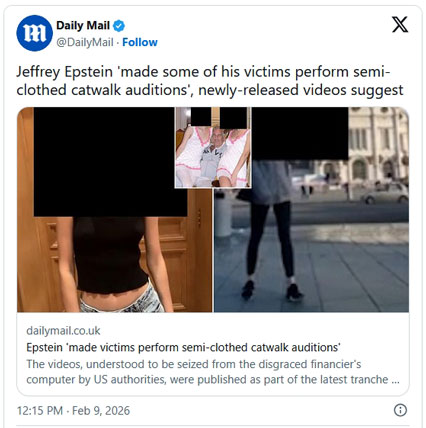Click the Daily Mail display name
This screenshot has width=426, height=428.
point(83,25)
